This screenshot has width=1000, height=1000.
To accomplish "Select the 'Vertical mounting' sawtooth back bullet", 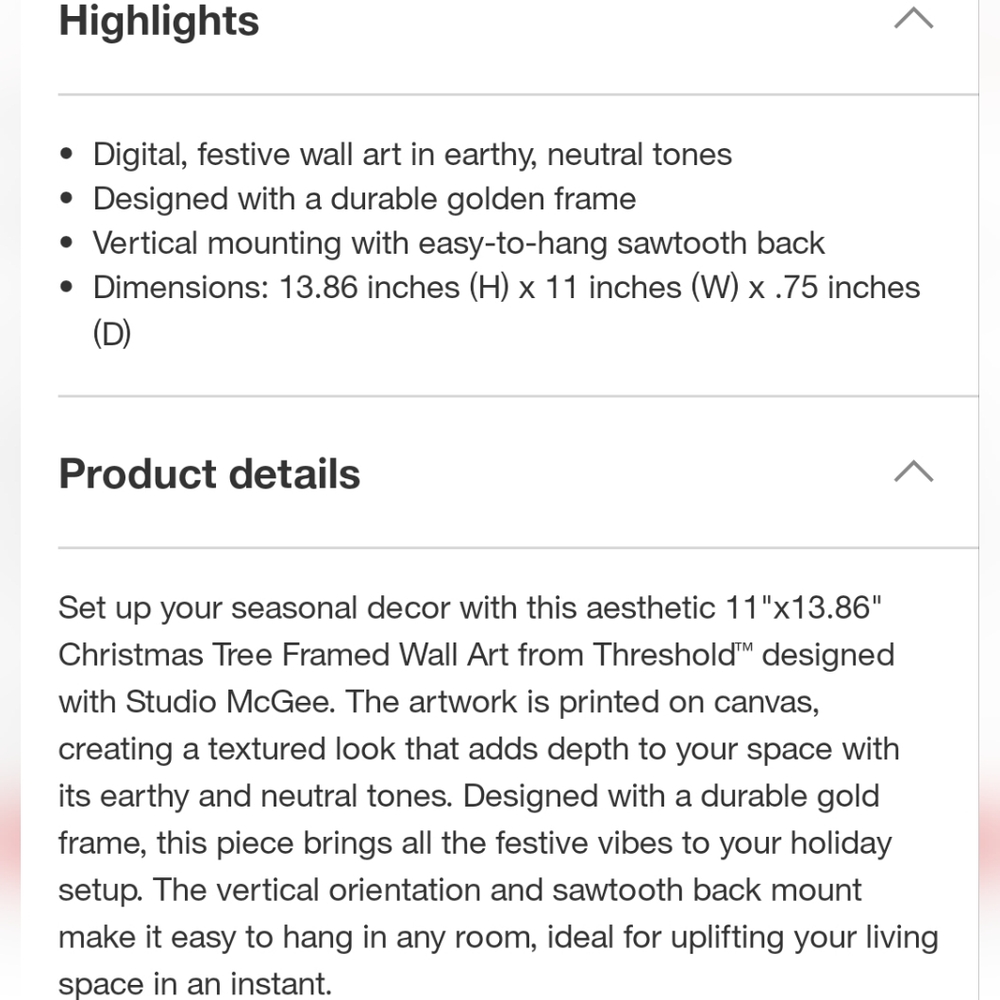I will click(459, 244).
